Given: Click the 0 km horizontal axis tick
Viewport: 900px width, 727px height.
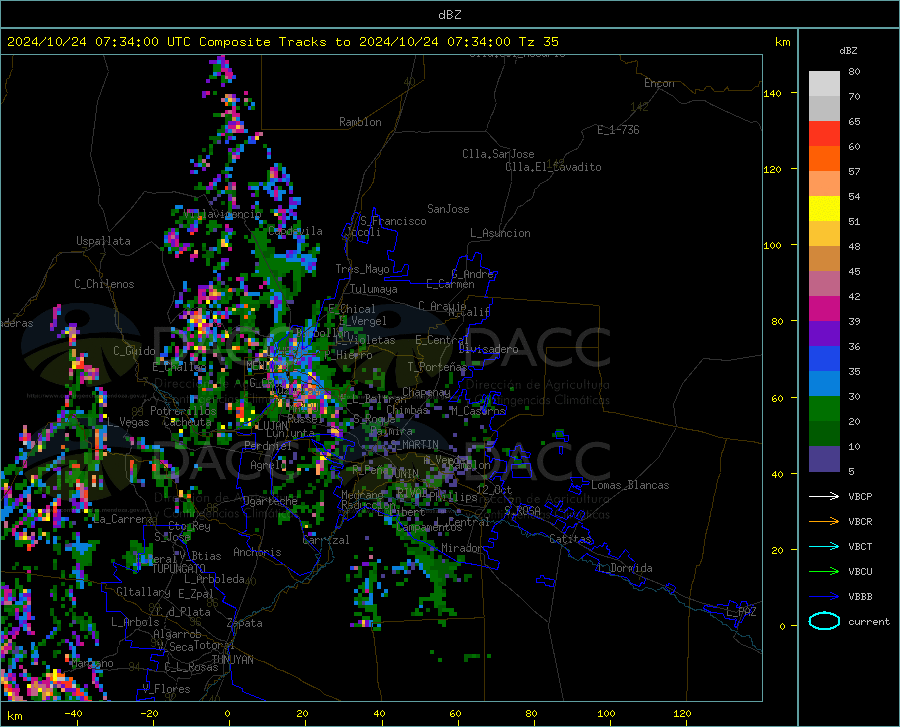Looking at the screenshot, I should [x=228, y=713].
